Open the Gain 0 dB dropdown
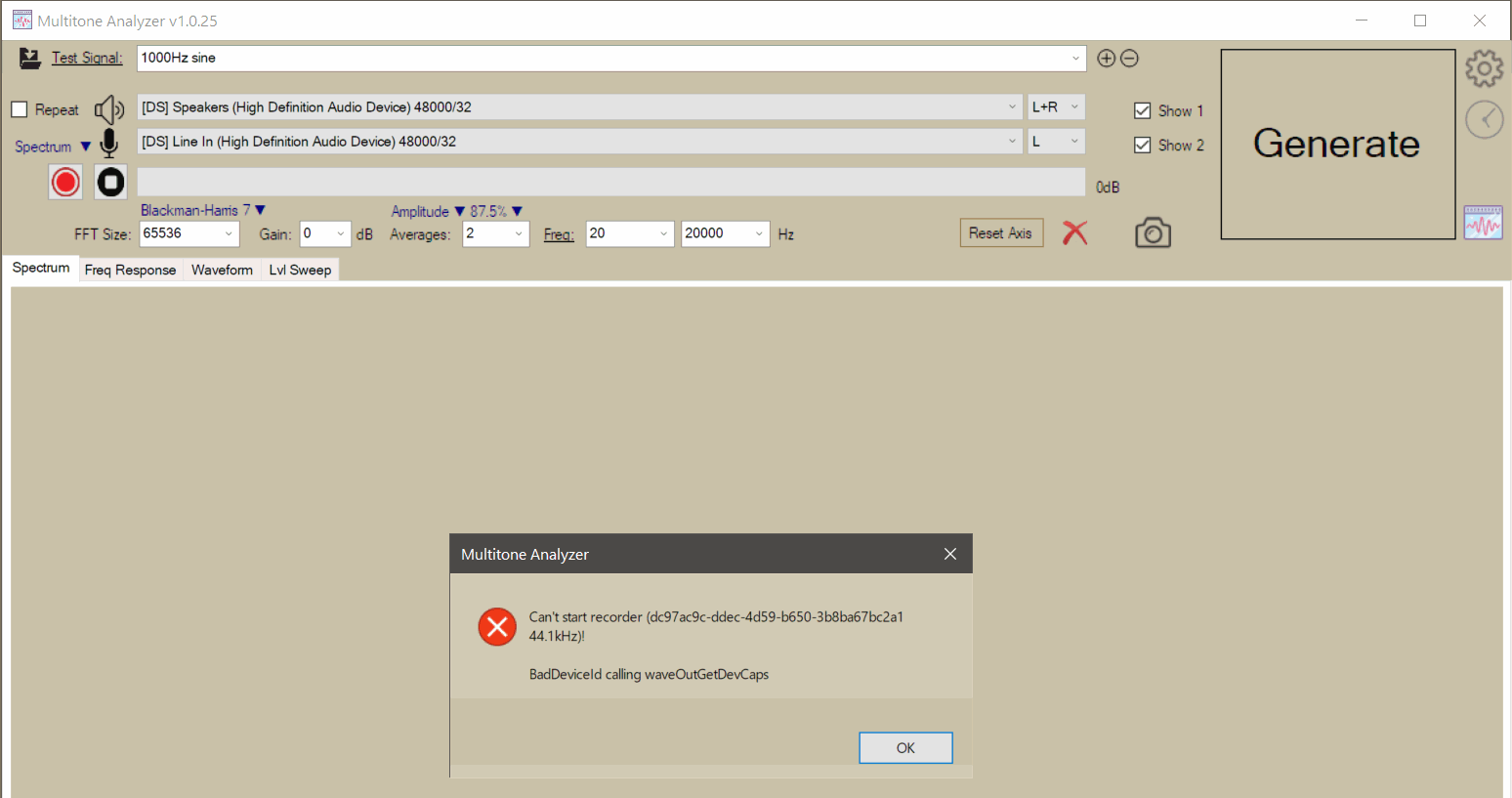 click(340, 233)
